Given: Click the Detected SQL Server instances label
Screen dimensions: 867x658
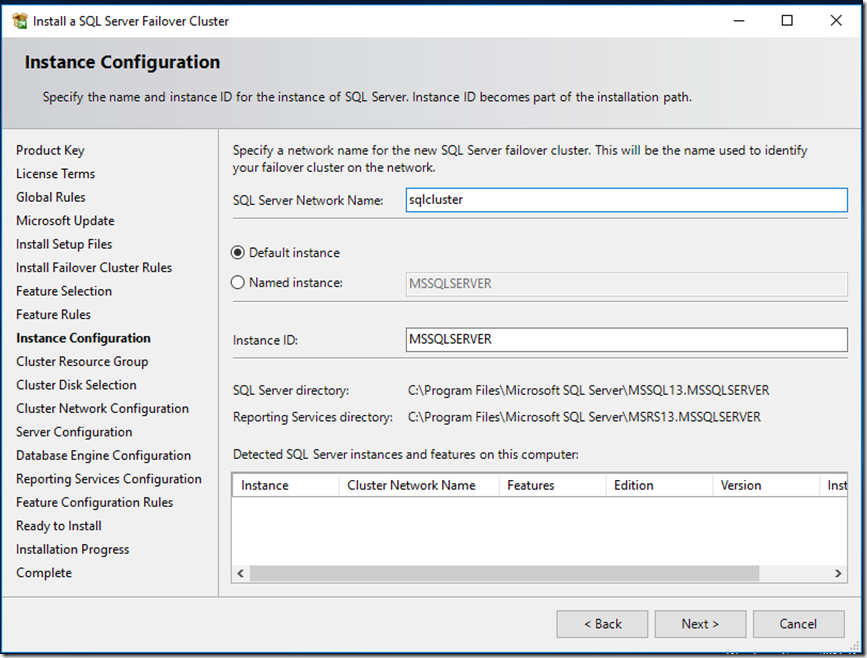Looking at the screenshot, I should click(406, 455).
